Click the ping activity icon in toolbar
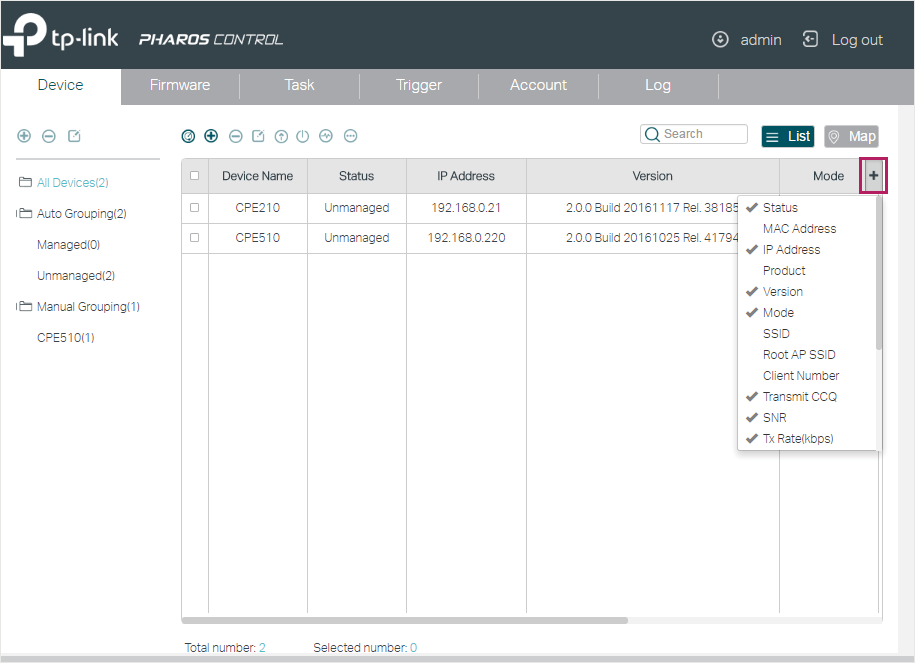 326,136
